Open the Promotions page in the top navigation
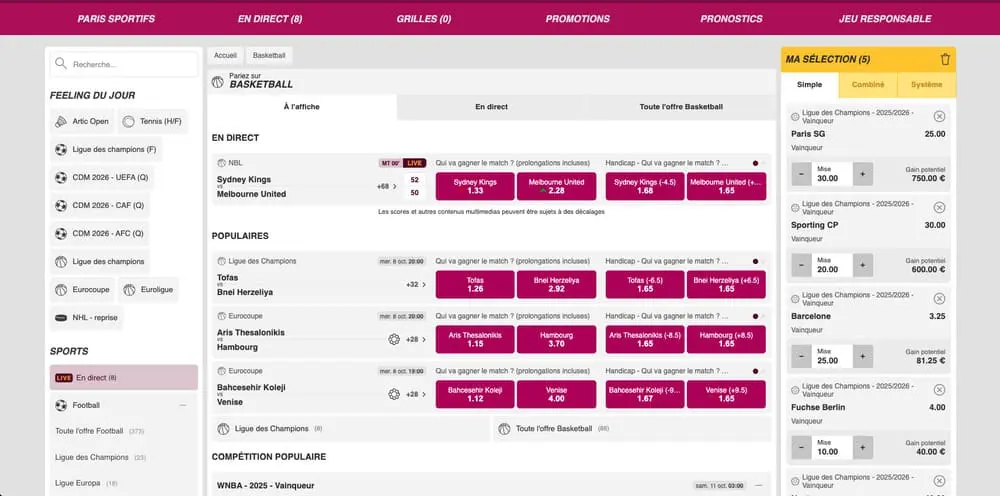This screenshot has width=1000, height=496. click(577, 18)
